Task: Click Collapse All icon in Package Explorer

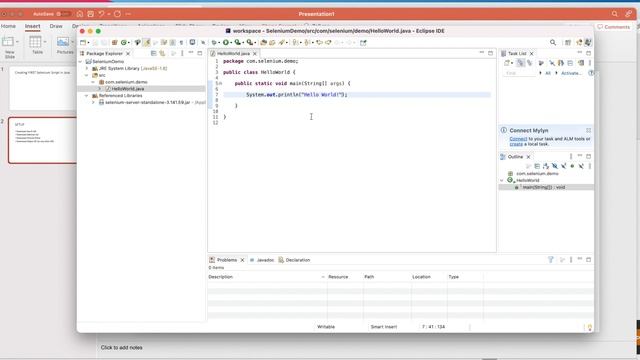Action: (x=153, y=53)
